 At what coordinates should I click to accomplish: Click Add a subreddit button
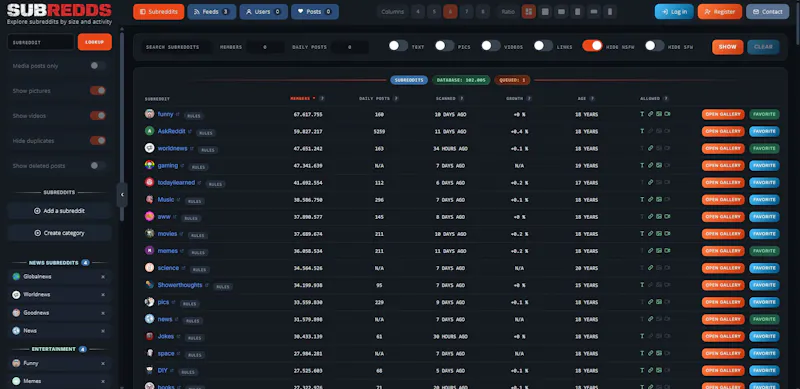coord(59,210)
